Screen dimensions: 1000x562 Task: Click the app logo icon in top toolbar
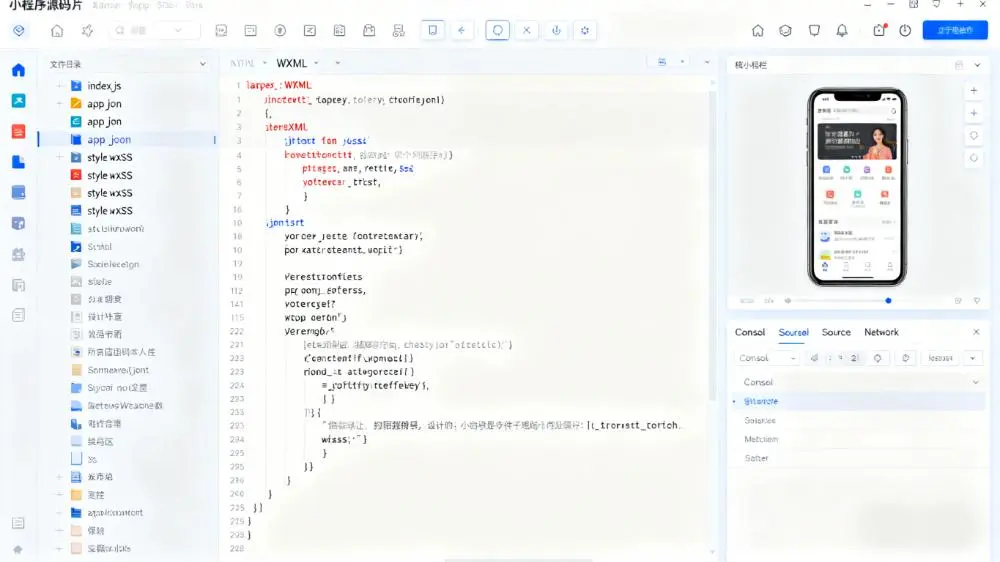click(x=18, y=31)
